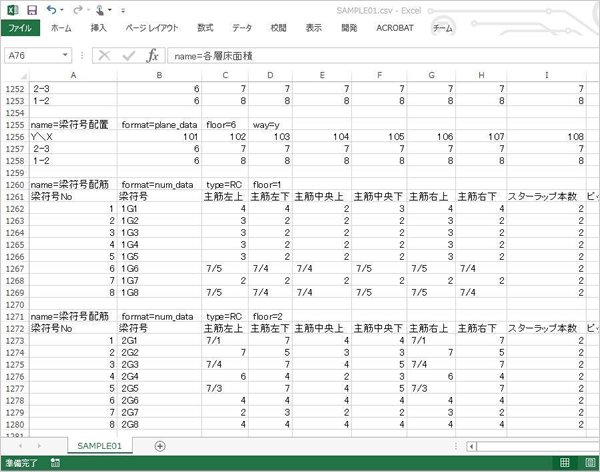The image size is (600, 472).
Task: Open the 表示 ribbon tab
Action: tap(313, 28)
